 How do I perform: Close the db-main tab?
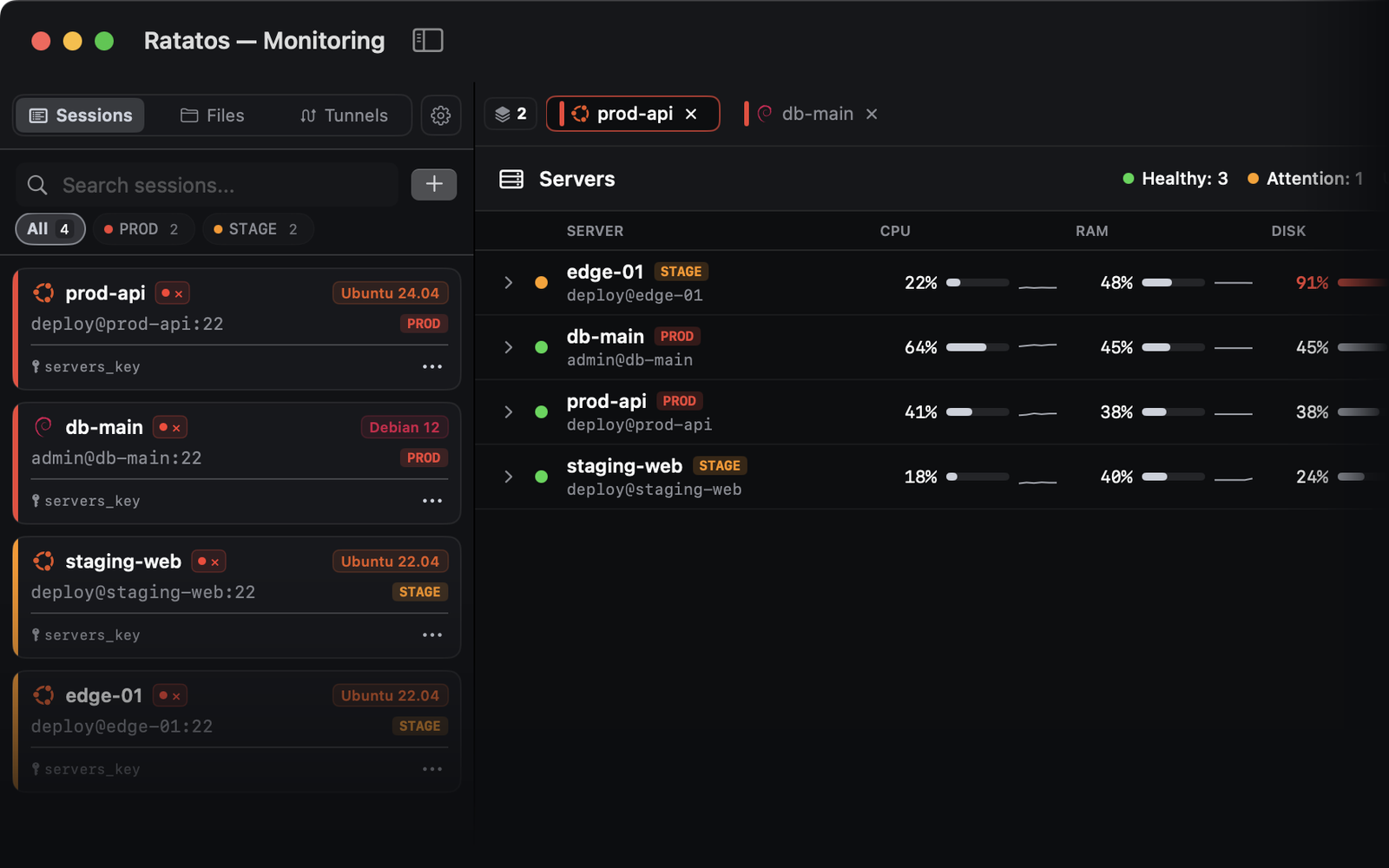tap(872, 114)
